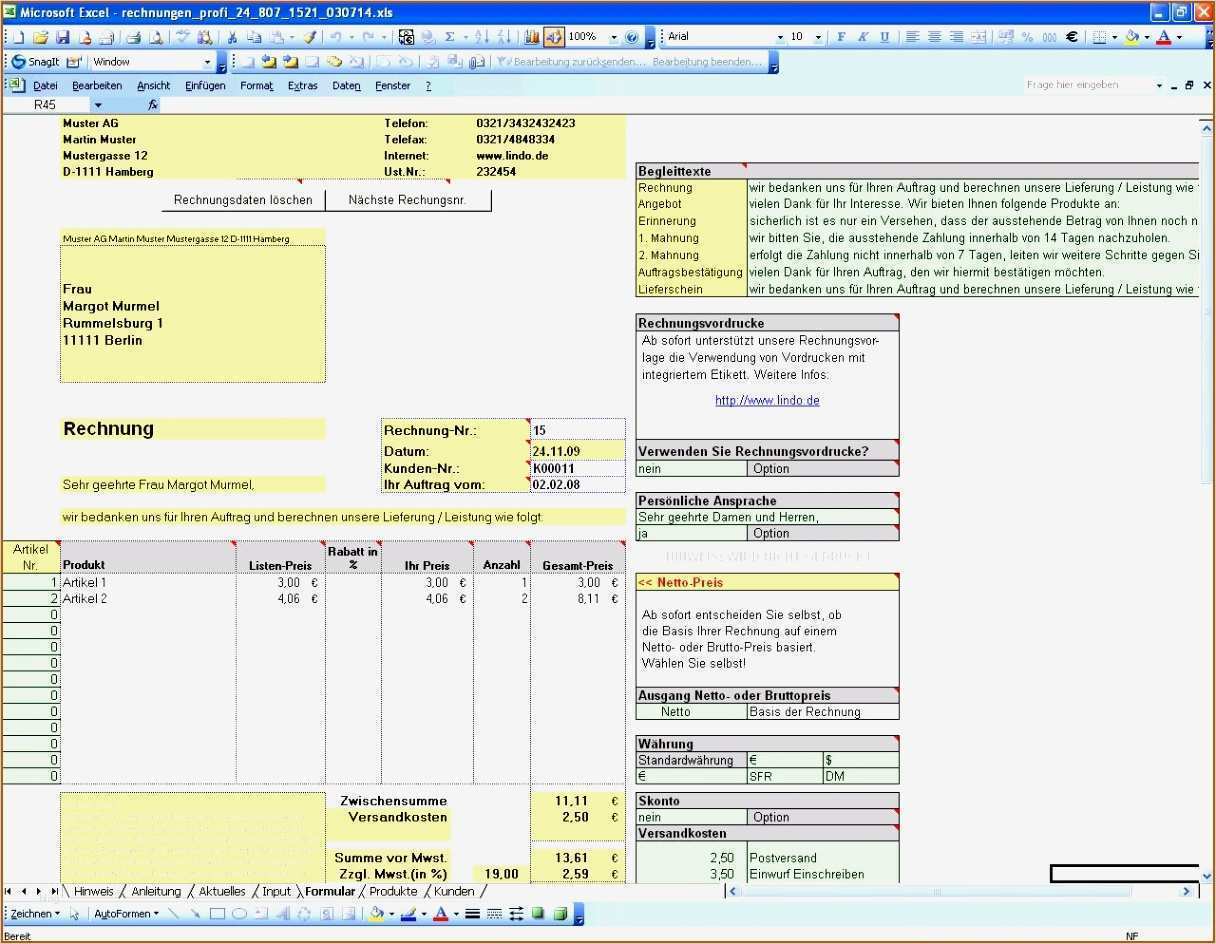Image resolution: width=1216 pixels, height=944 pixels.
Task: Run the spelling check icon
Action: point(183,37)
